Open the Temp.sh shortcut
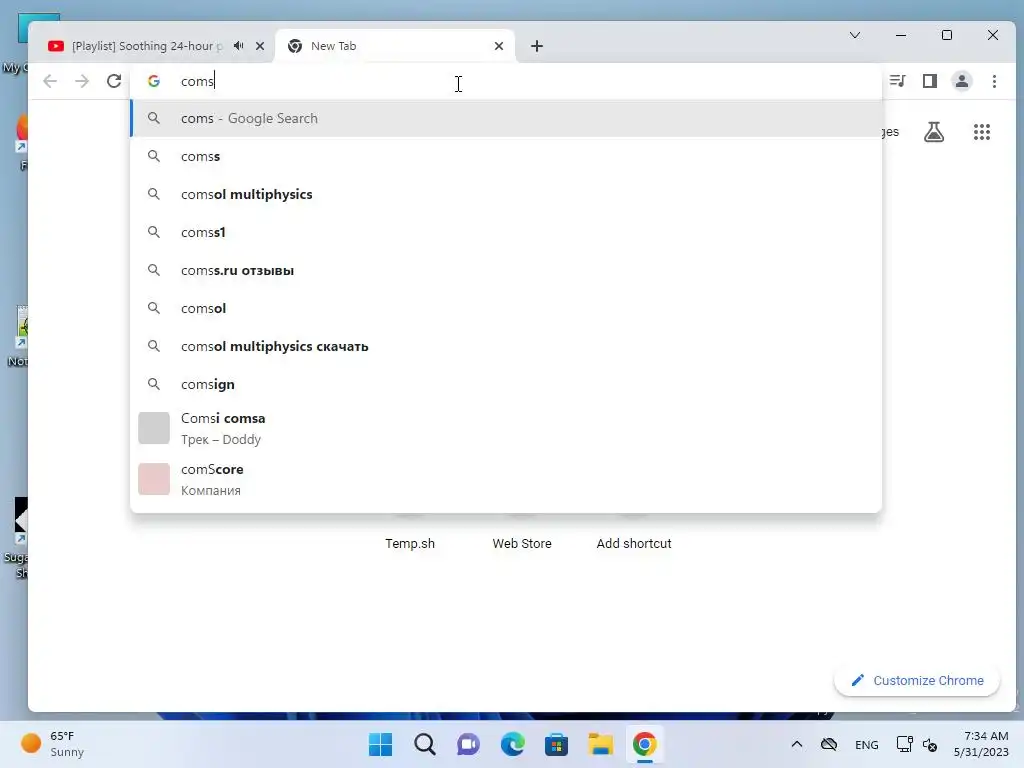 pos(409,543)
